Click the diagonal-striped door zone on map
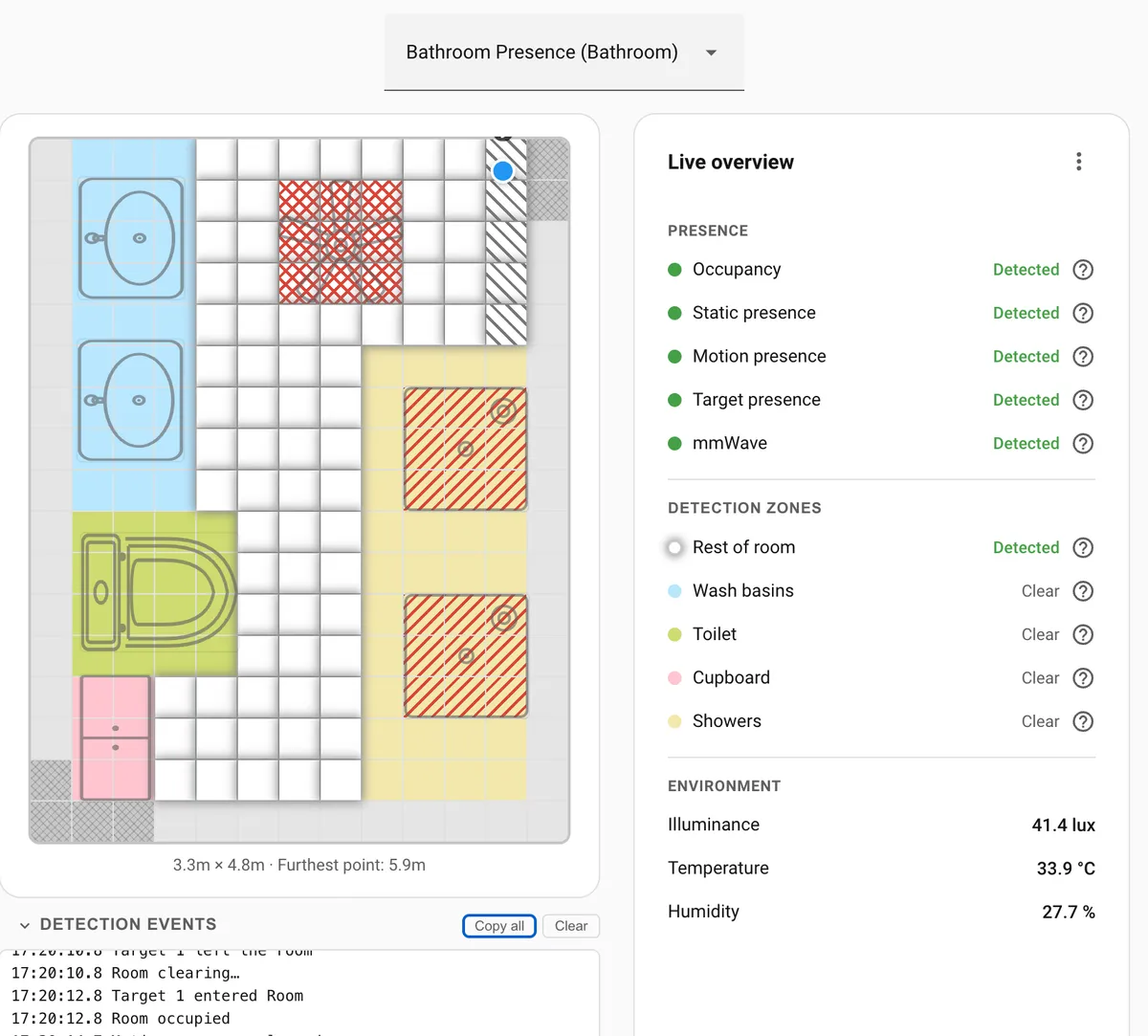Viewport: 1148px width, 1036px height. (506, 242)
